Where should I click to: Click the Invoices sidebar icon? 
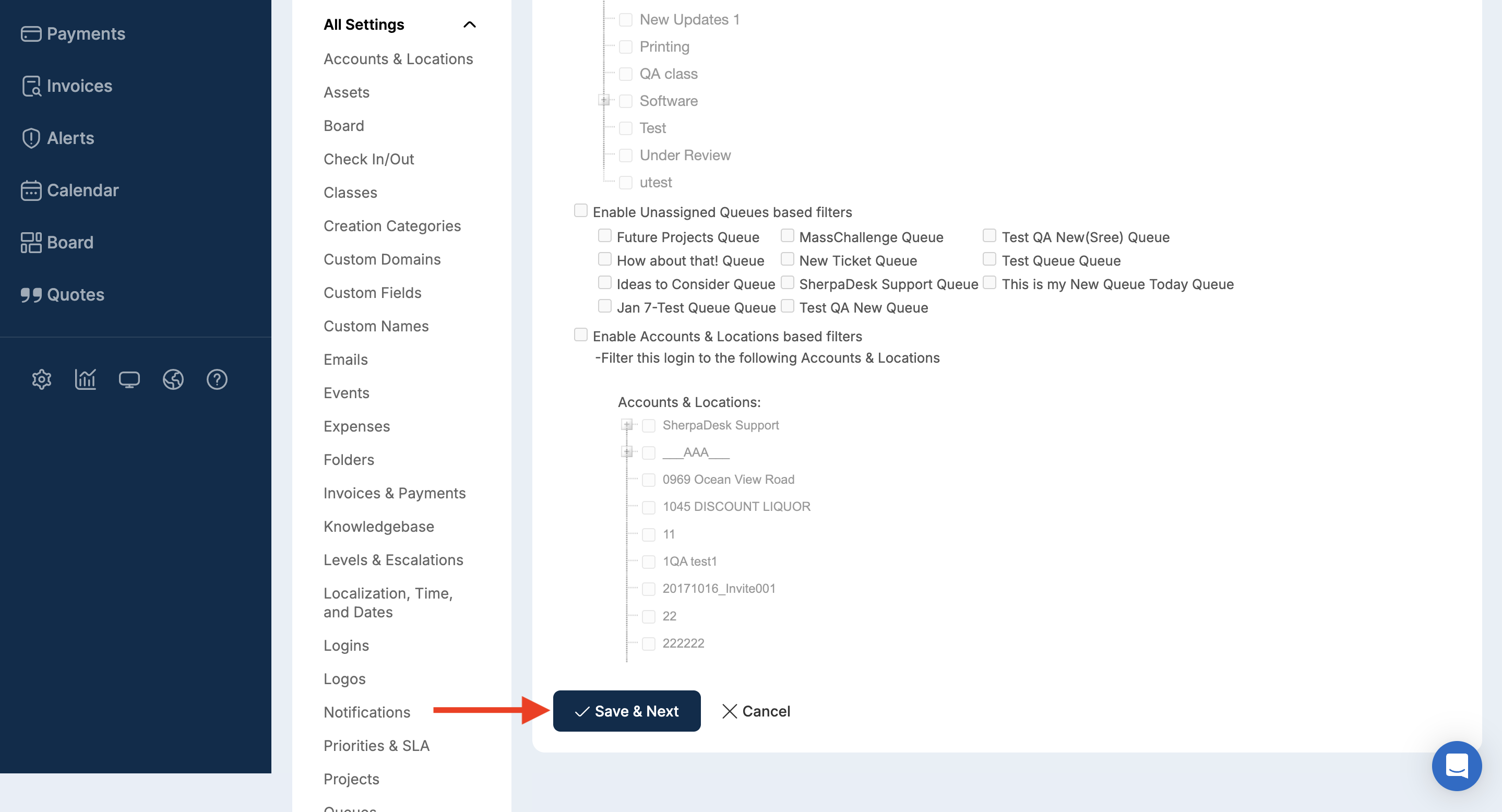click(x=31, y=86)
